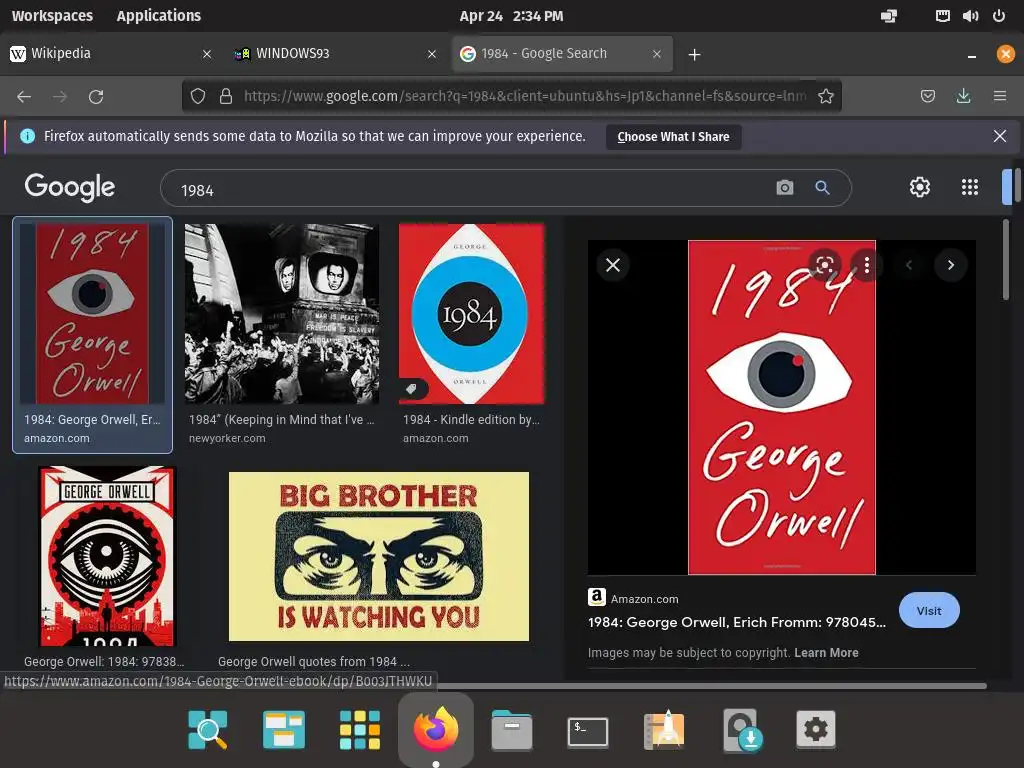The image size is (1024, 768).
Task: Open the Applications menu
Action: [x=159, y=16]
